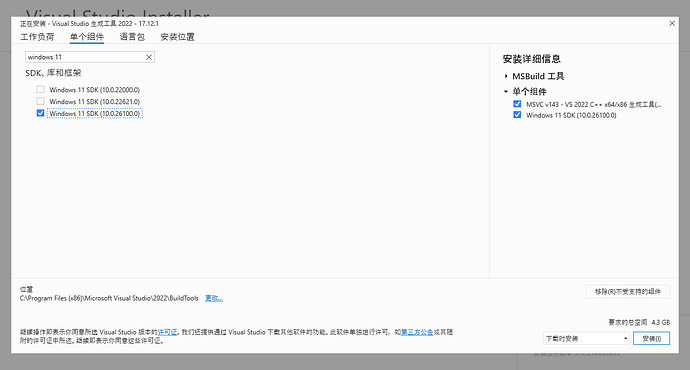Check Windows 11 SDK (10.0.22621.0)

(40, 101)
